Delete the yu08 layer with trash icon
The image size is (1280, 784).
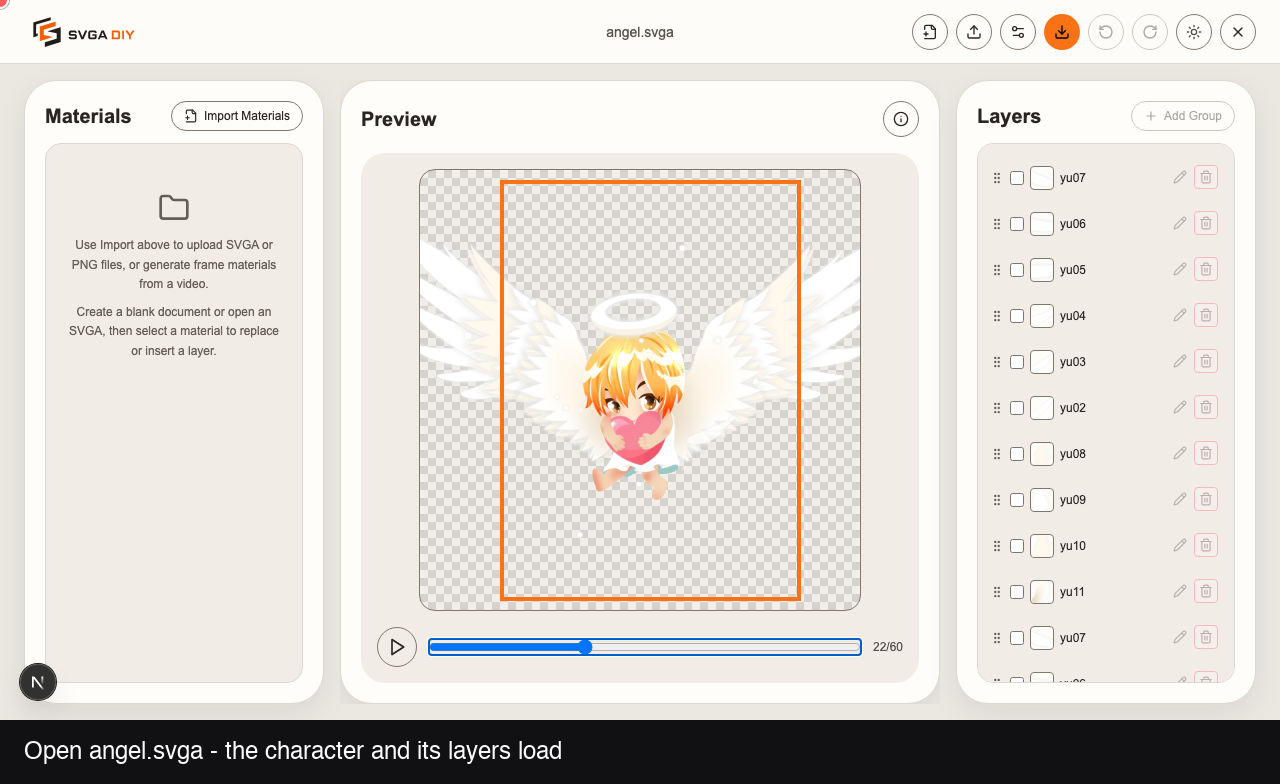(x=1206, y=454)
